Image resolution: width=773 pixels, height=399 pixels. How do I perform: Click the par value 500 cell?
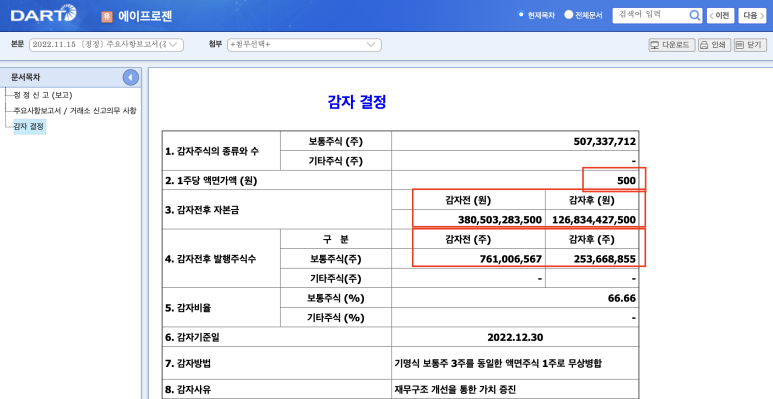pyautogui.click(x=626, y=181)
